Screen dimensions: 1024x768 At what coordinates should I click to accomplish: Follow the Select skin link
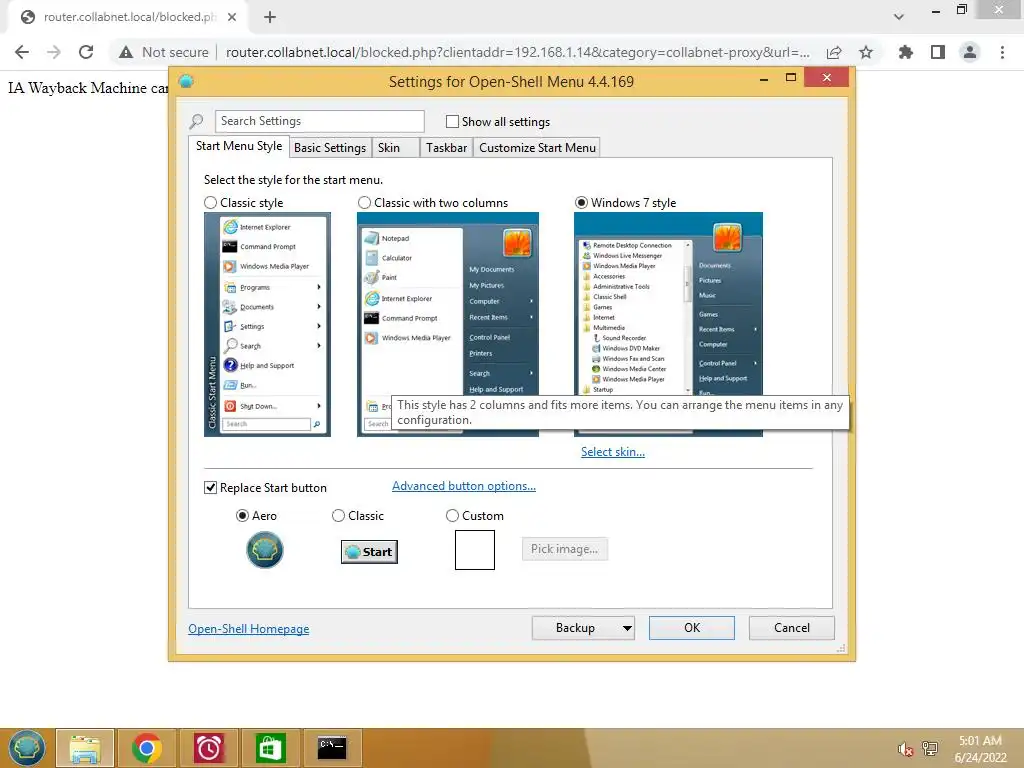click(x=613, y=452)
